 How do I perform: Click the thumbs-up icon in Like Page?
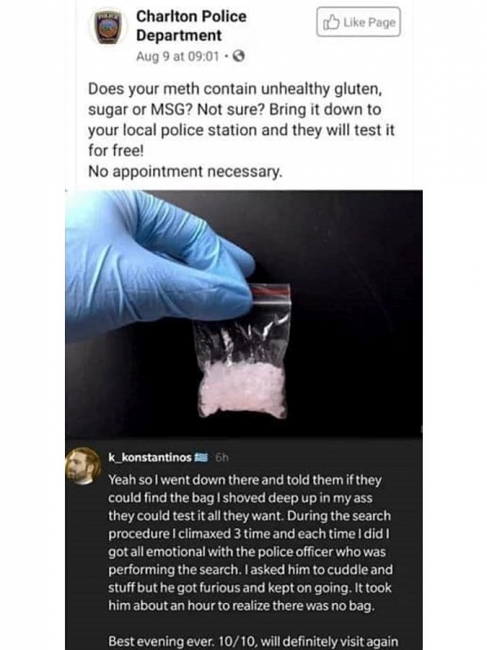click(x=331, y=22)
